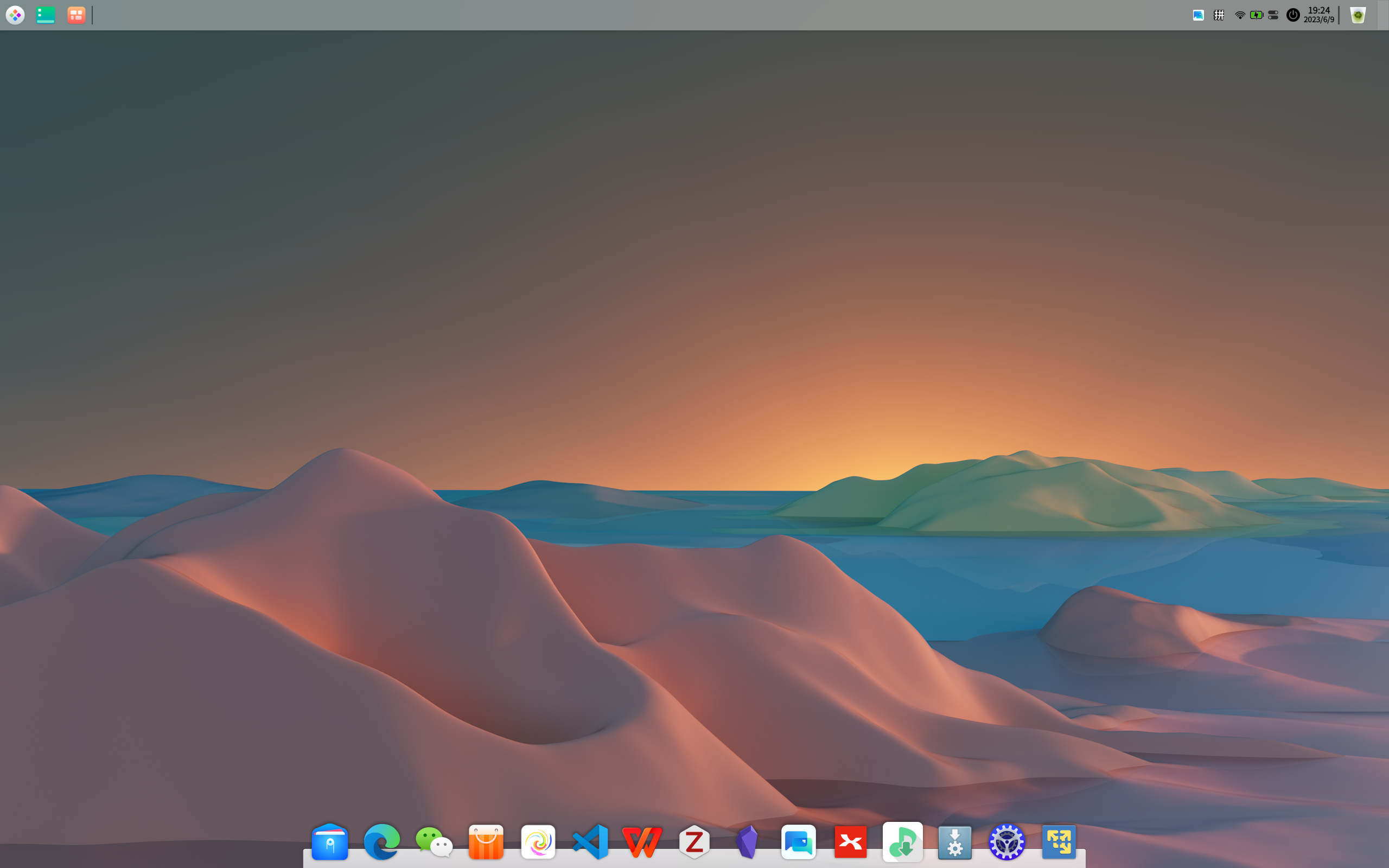The image size is (1389, 868).
Task: Start XMind mind mapping
Action: pos(851,841)
